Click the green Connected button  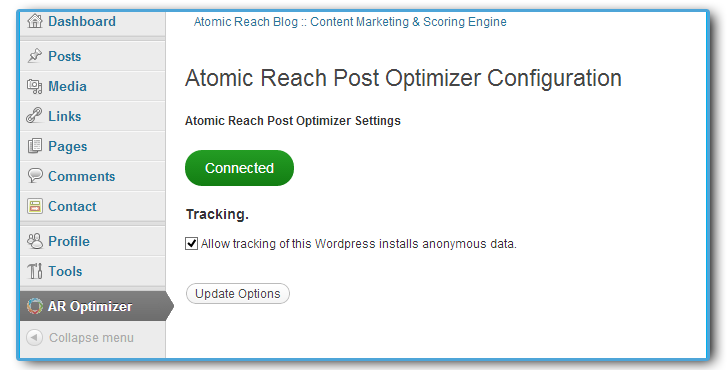(239, 168)
